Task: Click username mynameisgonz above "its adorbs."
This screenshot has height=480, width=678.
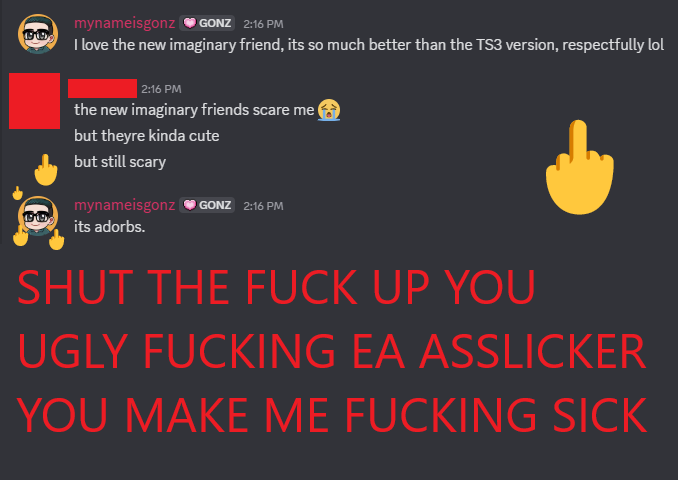Action: [125, 205]
